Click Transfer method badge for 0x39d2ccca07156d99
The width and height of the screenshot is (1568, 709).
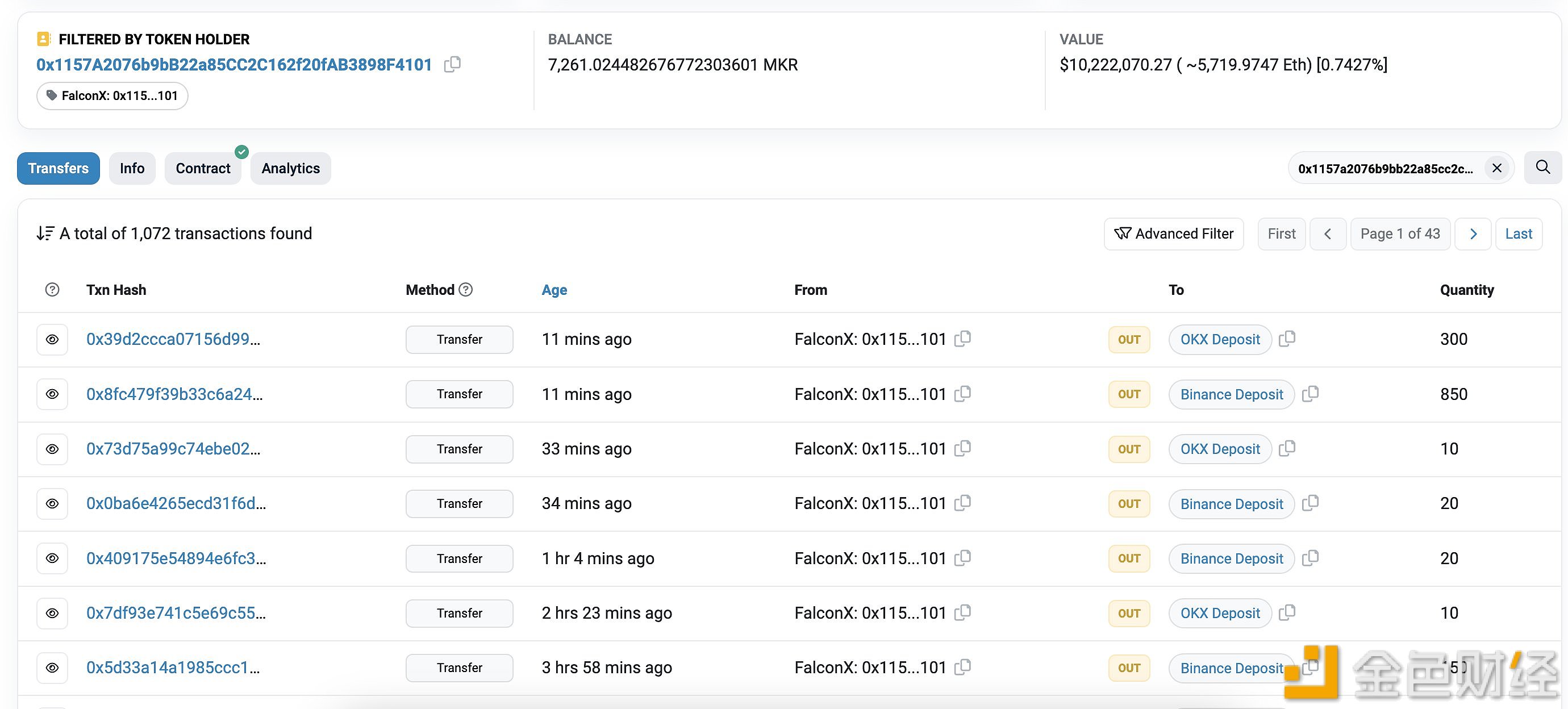coord(459,340)
